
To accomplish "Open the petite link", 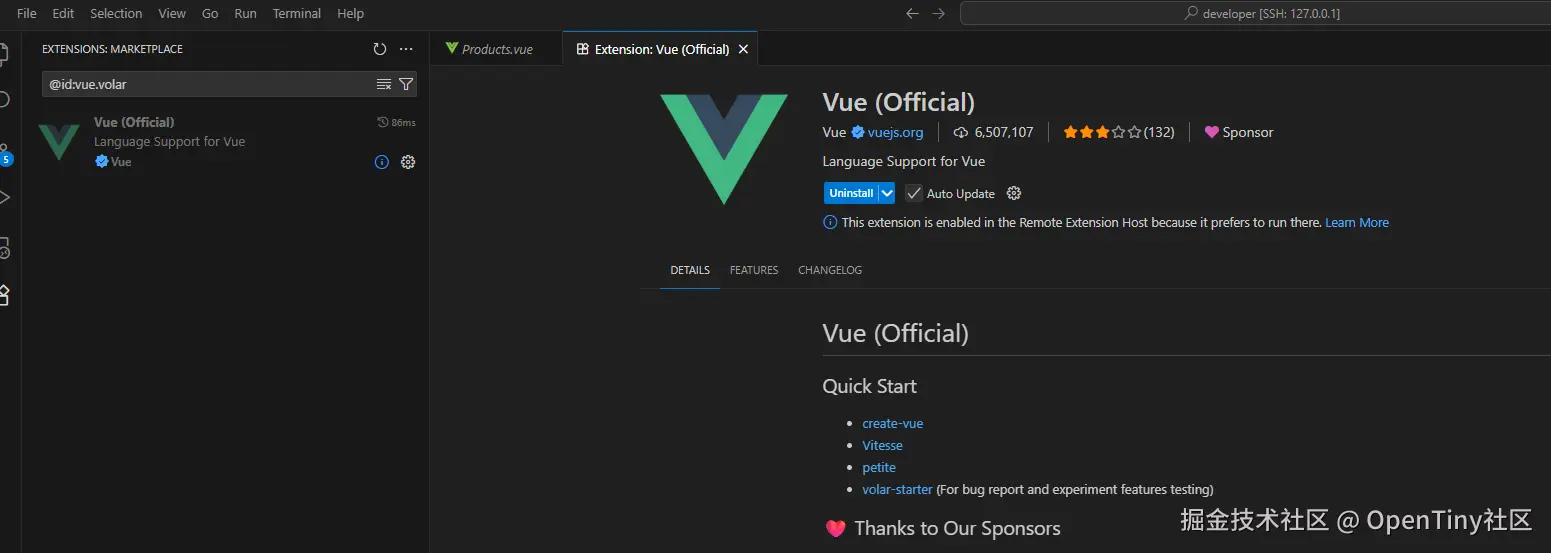I will coord(879,467).
